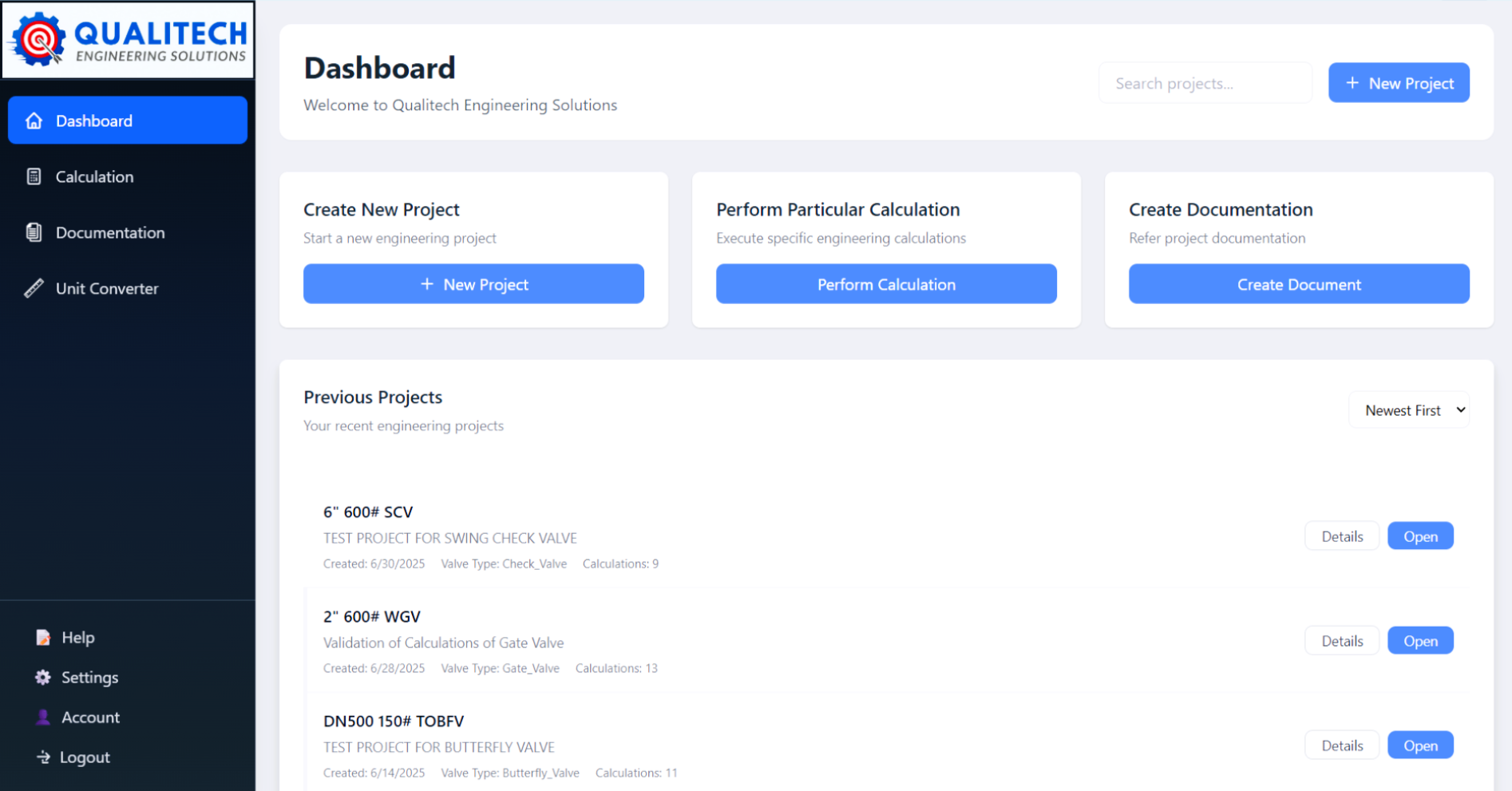Open the Settings gear icon

(42, 677)
